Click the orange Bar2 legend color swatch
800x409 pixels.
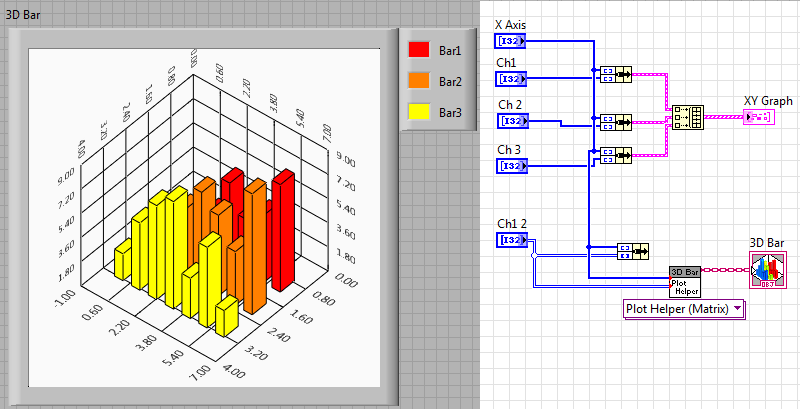419,81
